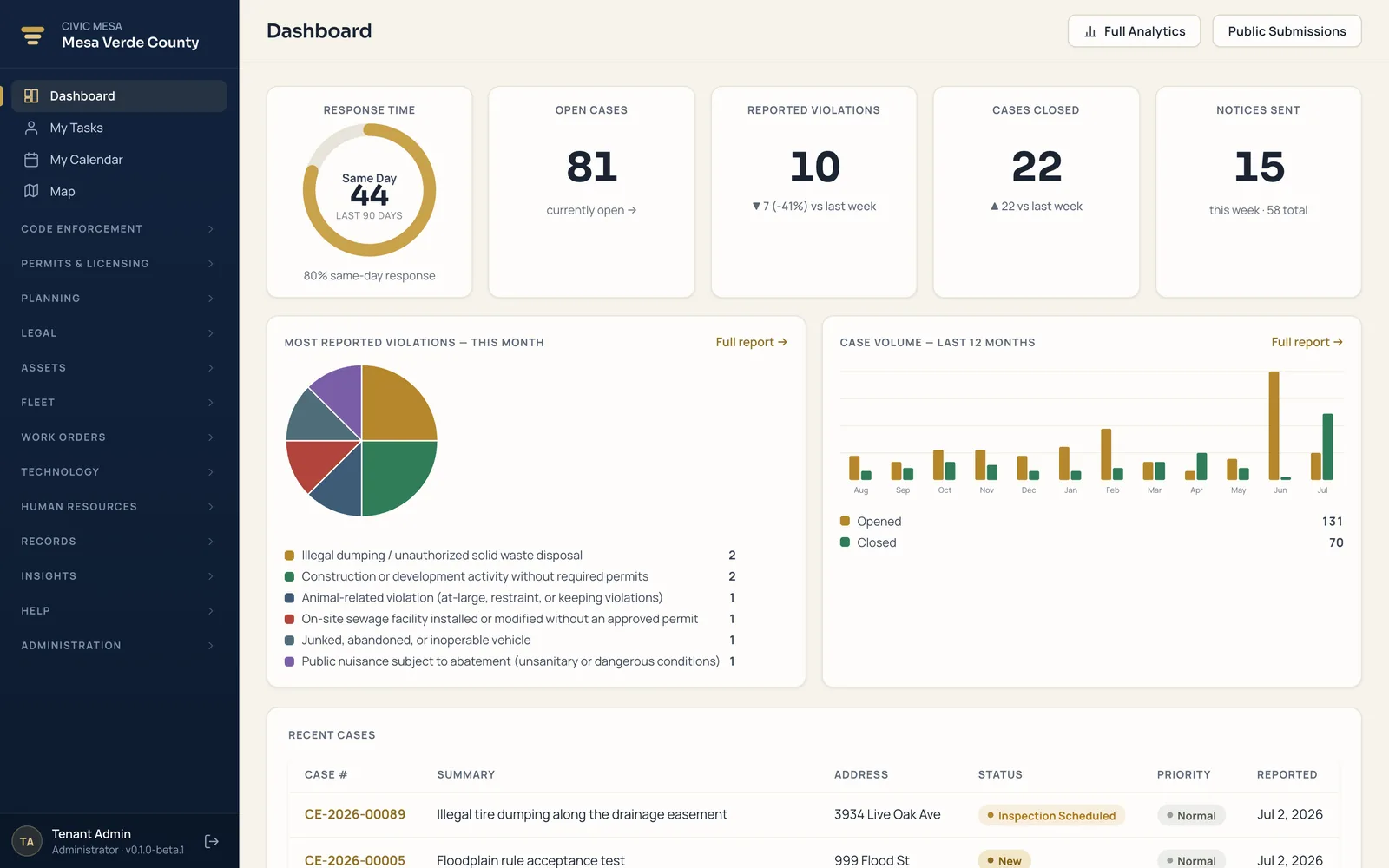This screenshot has height=868, width=1389.
Task: Click the Dashboard grid icon in sidebar
Action: click(x=31, y=96)
